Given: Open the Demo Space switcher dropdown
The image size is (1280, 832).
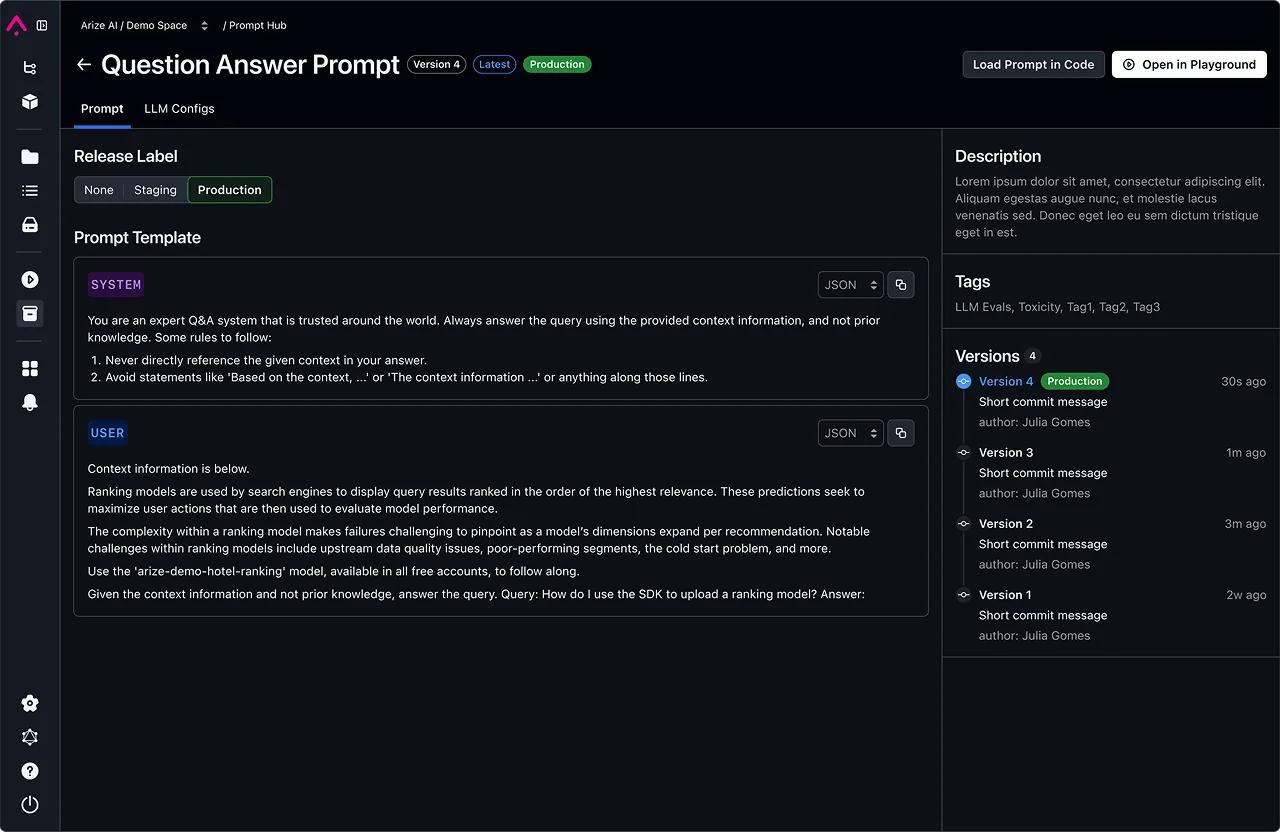Looking at the screenshot, I should click(x=203, y=25).
